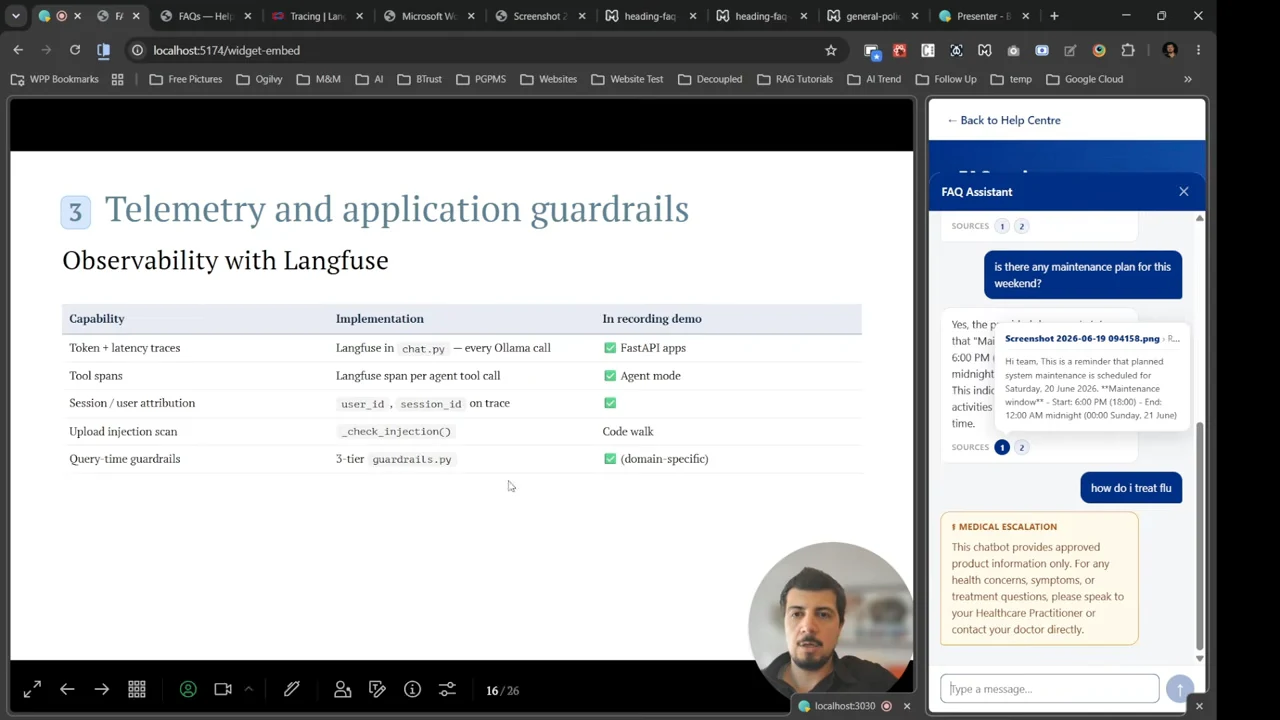
Task: Click the 'how do i treat flu' message
Action: 1131,488
